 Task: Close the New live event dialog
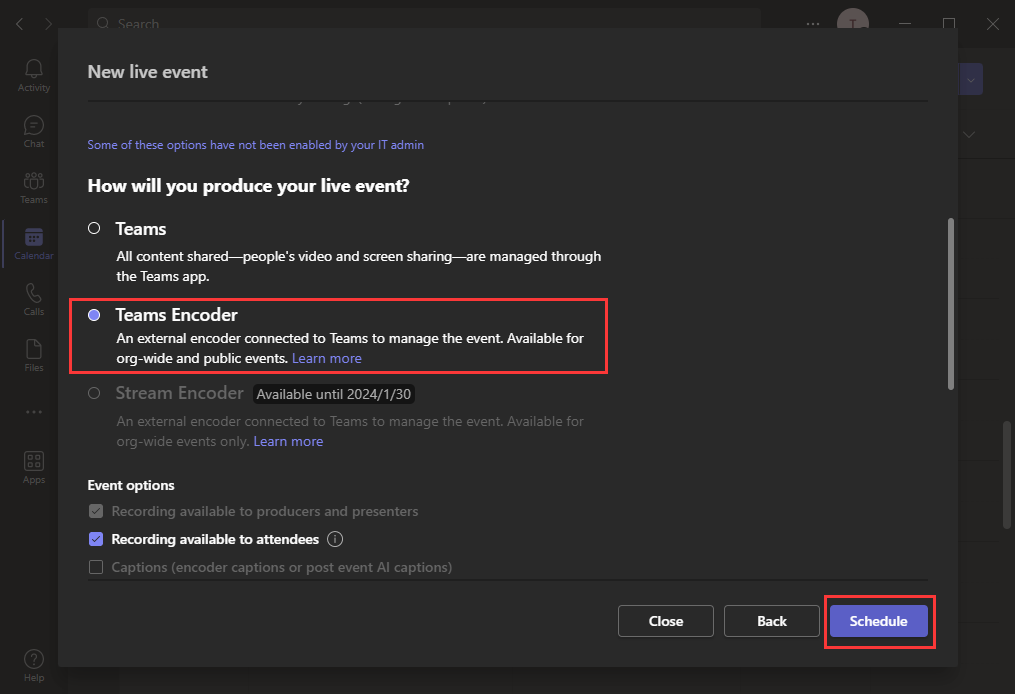[x=665, y=621]
